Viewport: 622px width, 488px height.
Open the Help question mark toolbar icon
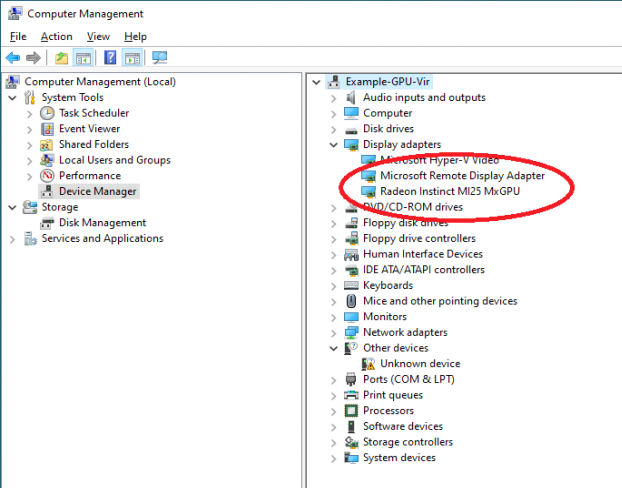[x=110, y=58]
